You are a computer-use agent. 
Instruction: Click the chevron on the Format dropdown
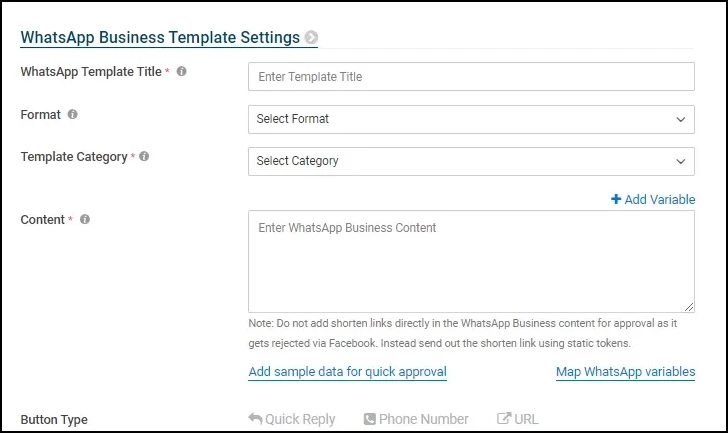681,120
